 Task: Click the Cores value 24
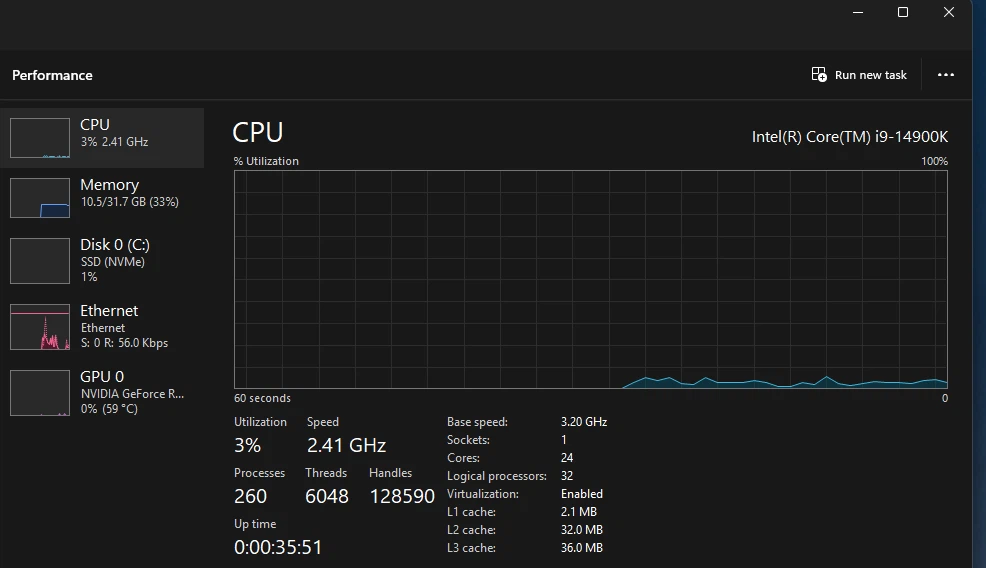(567, 458)
